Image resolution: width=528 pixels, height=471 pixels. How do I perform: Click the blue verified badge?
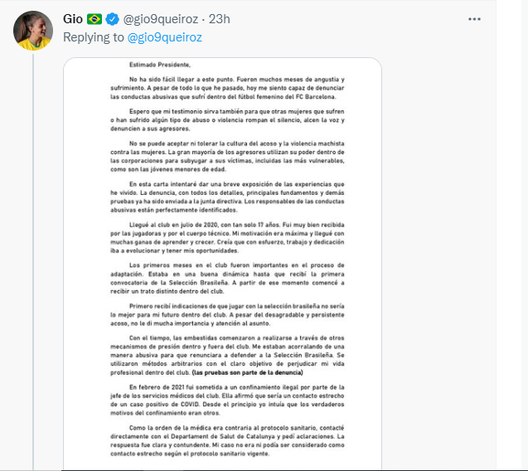[x=112, y=19]
